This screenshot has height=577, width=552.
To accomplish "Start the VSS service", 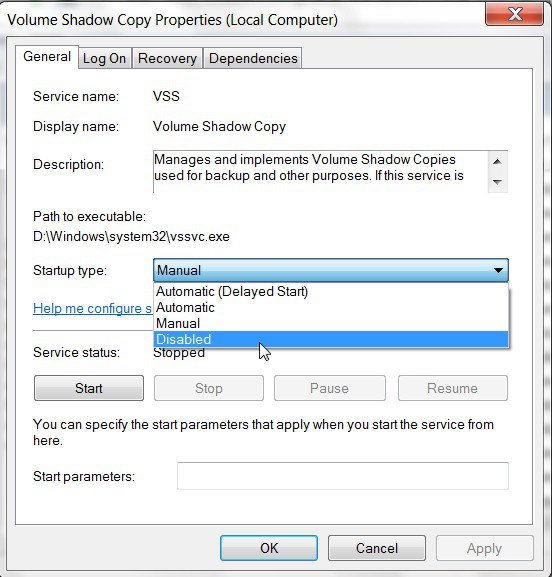I will pos(89,388).
